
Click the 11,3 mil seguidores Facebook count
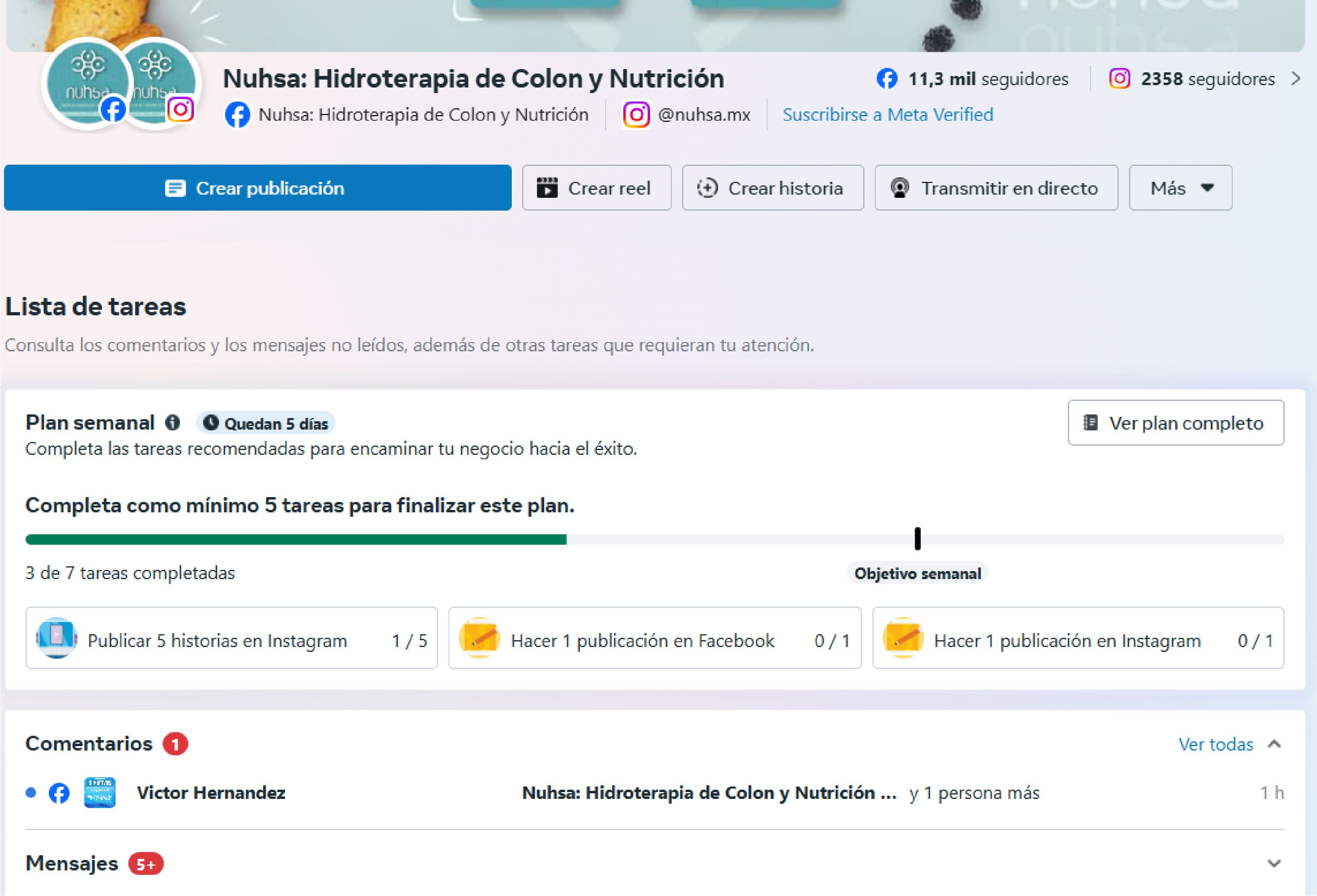(988, 79)
